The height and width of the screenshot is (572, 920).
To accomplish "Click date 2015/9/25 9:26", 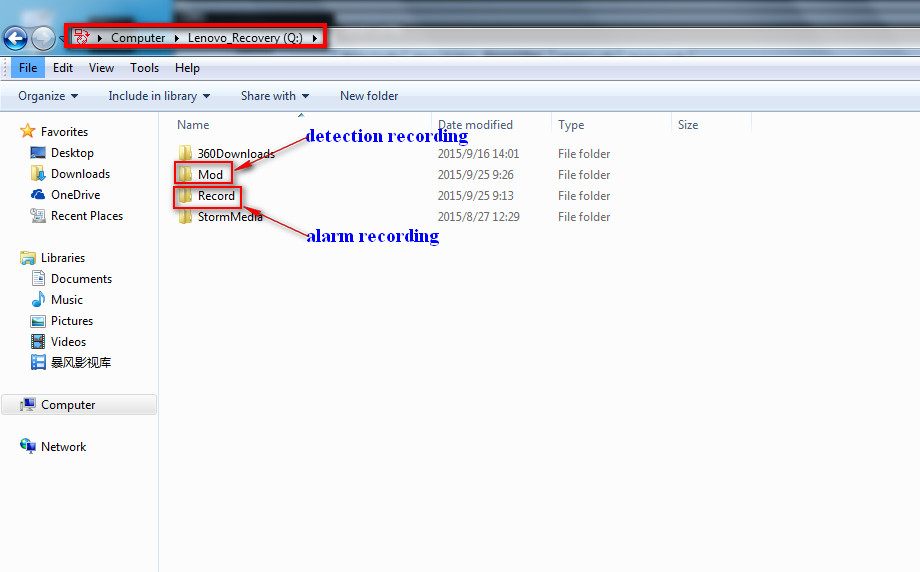I will click(475, 175).
